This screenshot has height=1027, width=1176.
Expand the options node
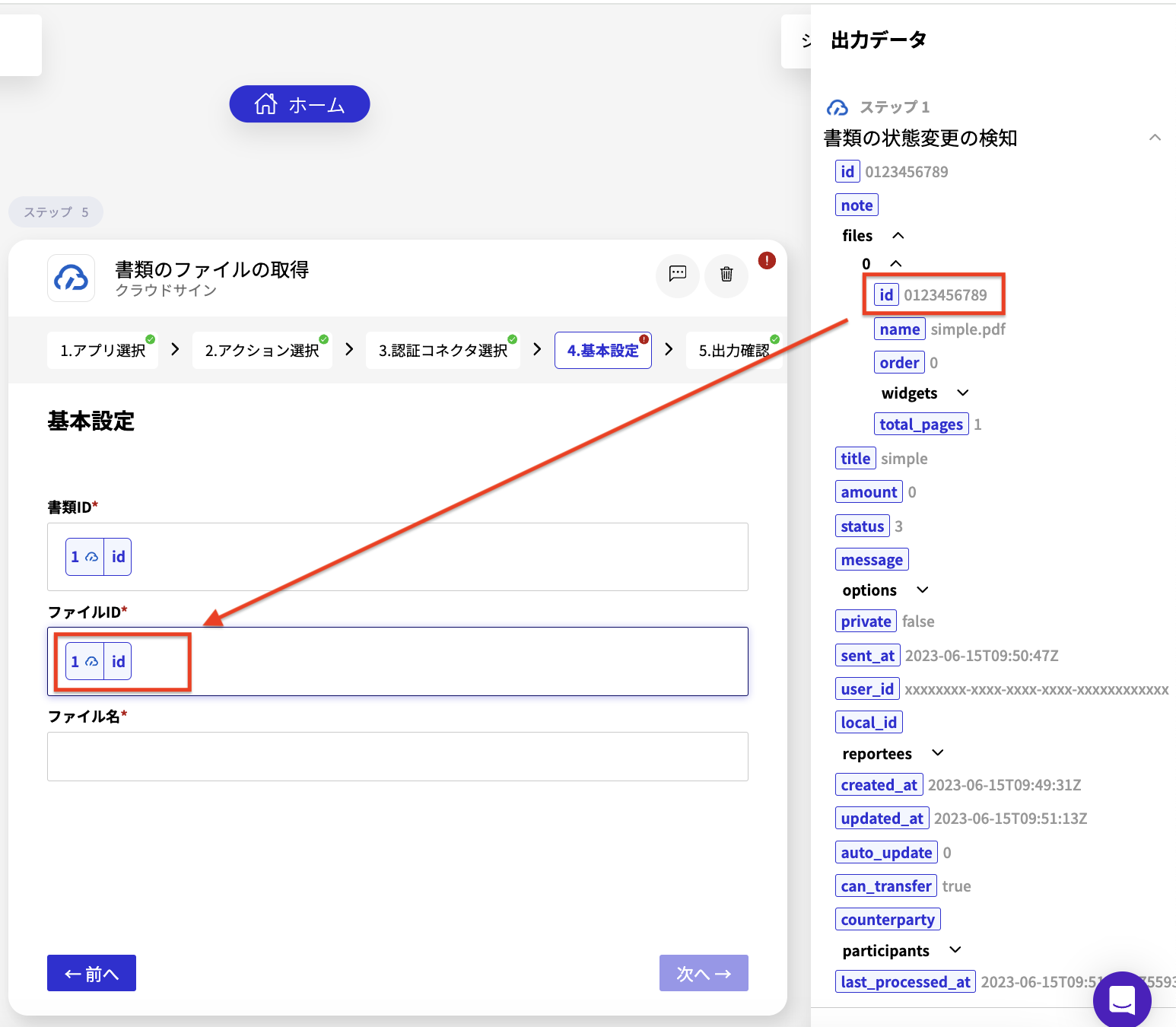point(923,590)
